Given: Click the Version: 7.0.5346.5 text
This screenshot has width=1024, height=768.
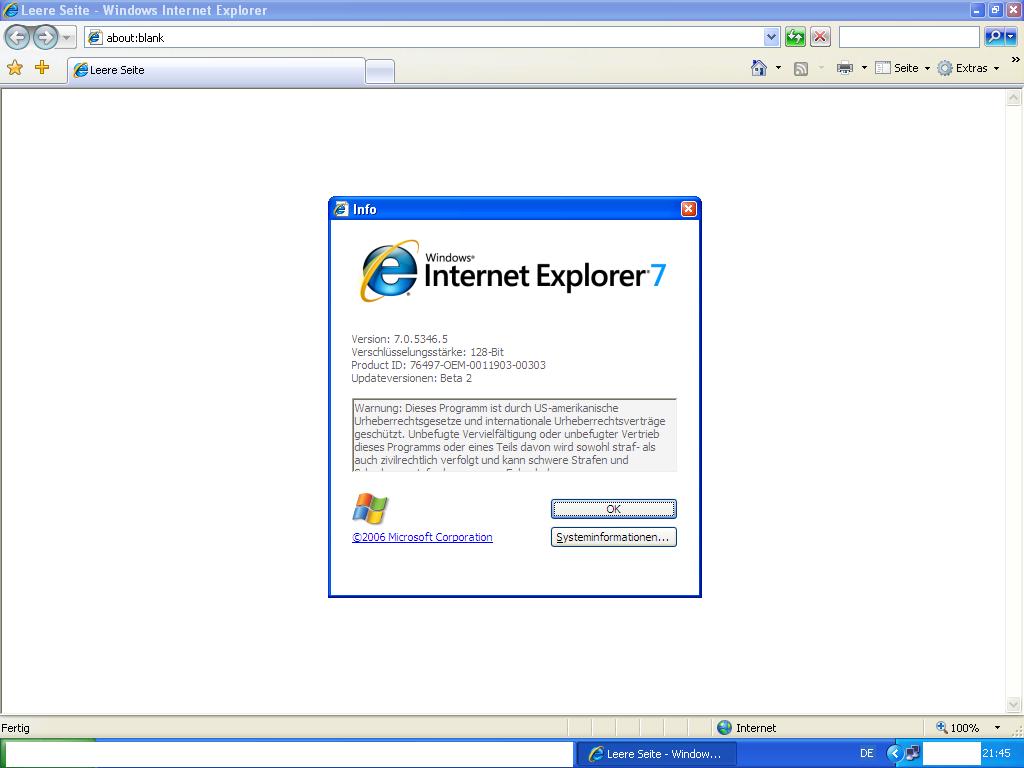Looking at the screenshot, I should pyautogui.click(x=399, y=339).
